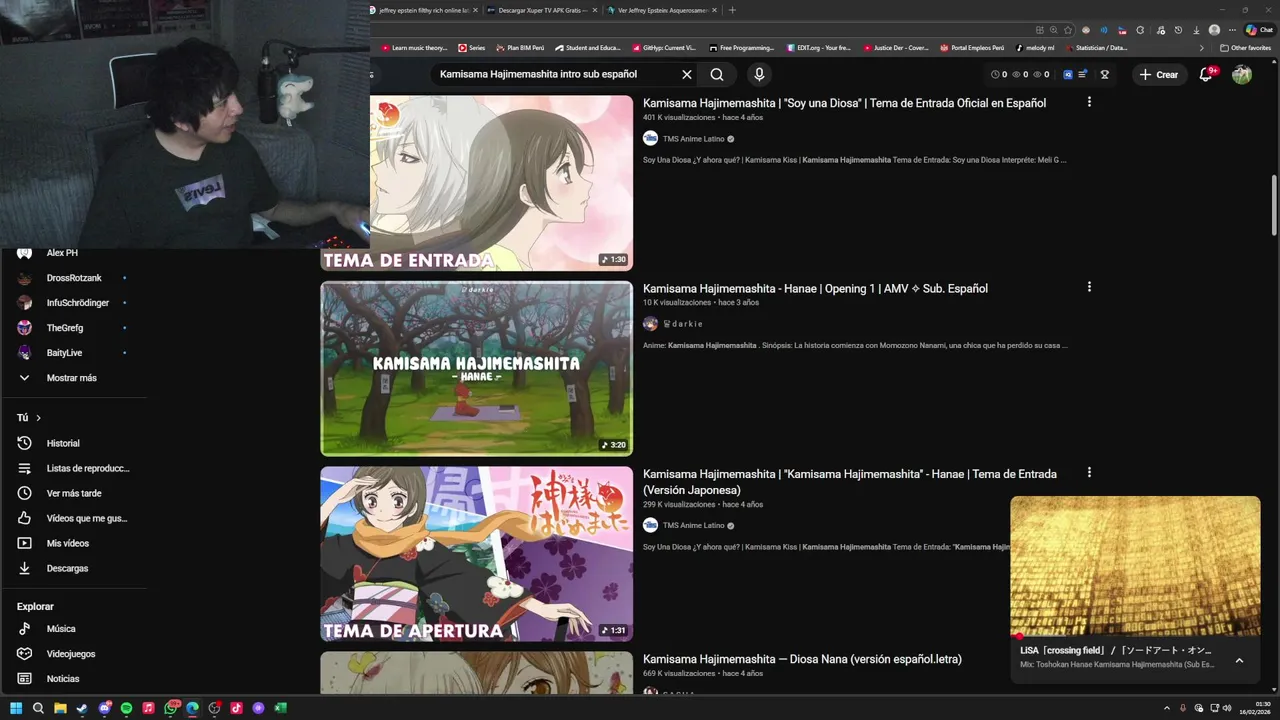The height and width of the screenshot is (720, 1280).
Task: Open Spotify from the taskbar
Action: 126,708
